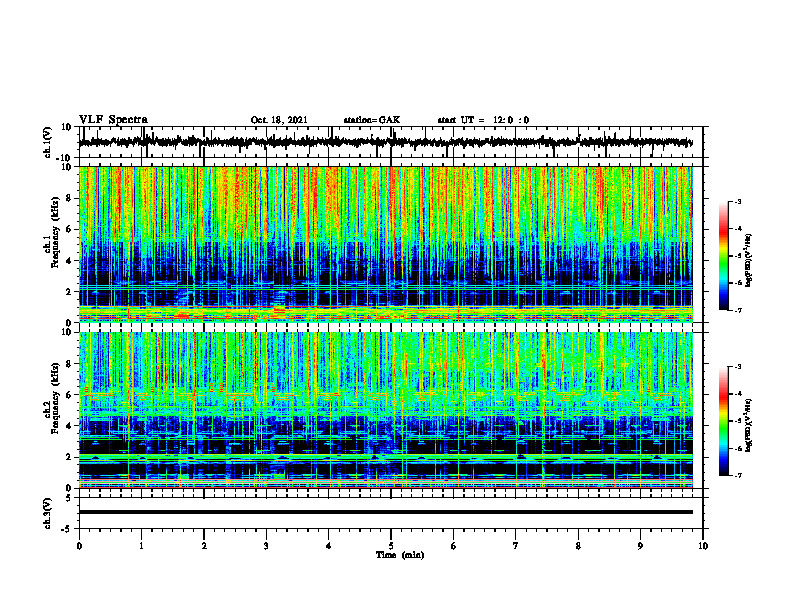Click time axis tick label '3'
792x612 pixels.
click(266, 546)
